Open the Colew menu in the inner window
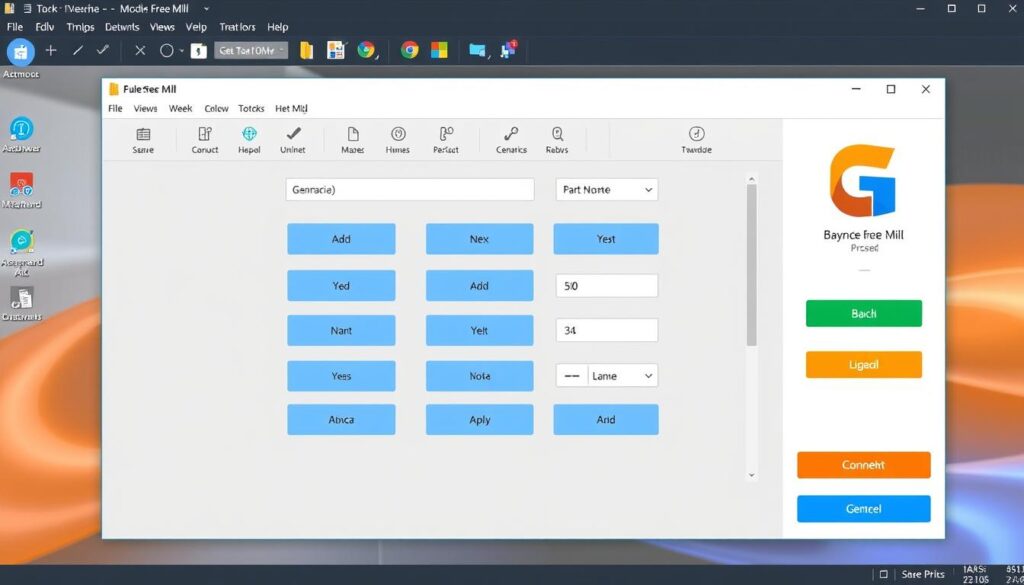The width and height of the screenshot is (1024, 585). pyautogui.click(x=216, y=108)
